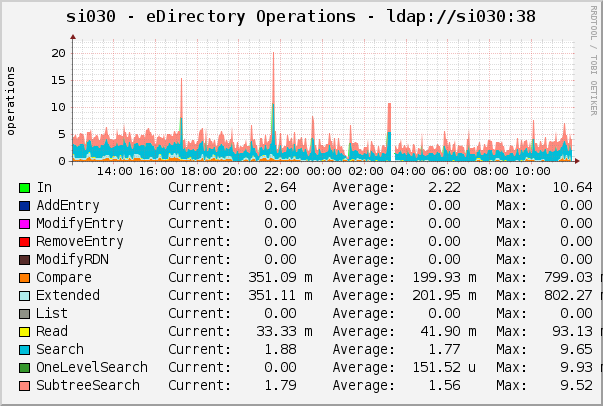Screen dimensions: 603x406
Task: Click the 'operations' y-axis label
Action: (x=10, y=101)
